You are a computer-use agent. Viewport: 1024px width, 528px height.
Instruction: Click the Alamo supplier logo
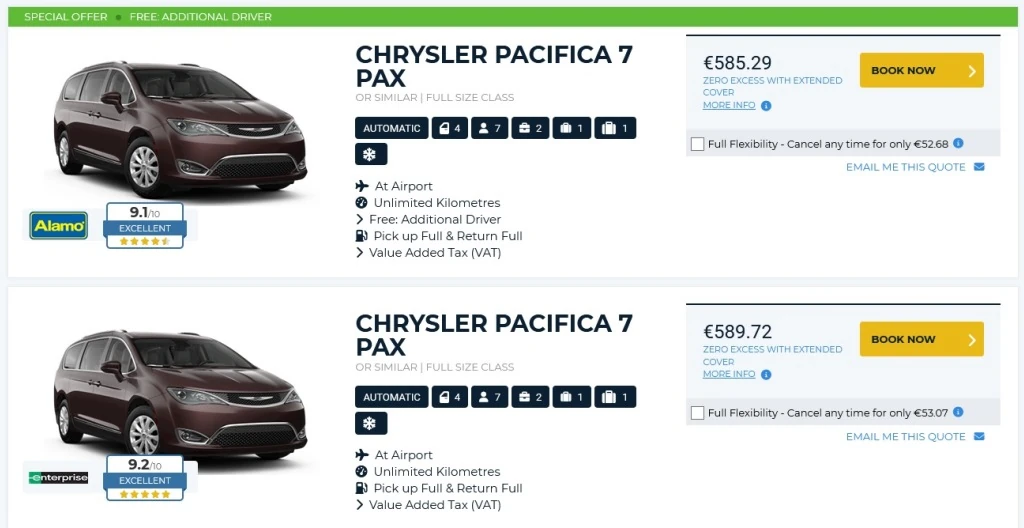click(59, 225)
